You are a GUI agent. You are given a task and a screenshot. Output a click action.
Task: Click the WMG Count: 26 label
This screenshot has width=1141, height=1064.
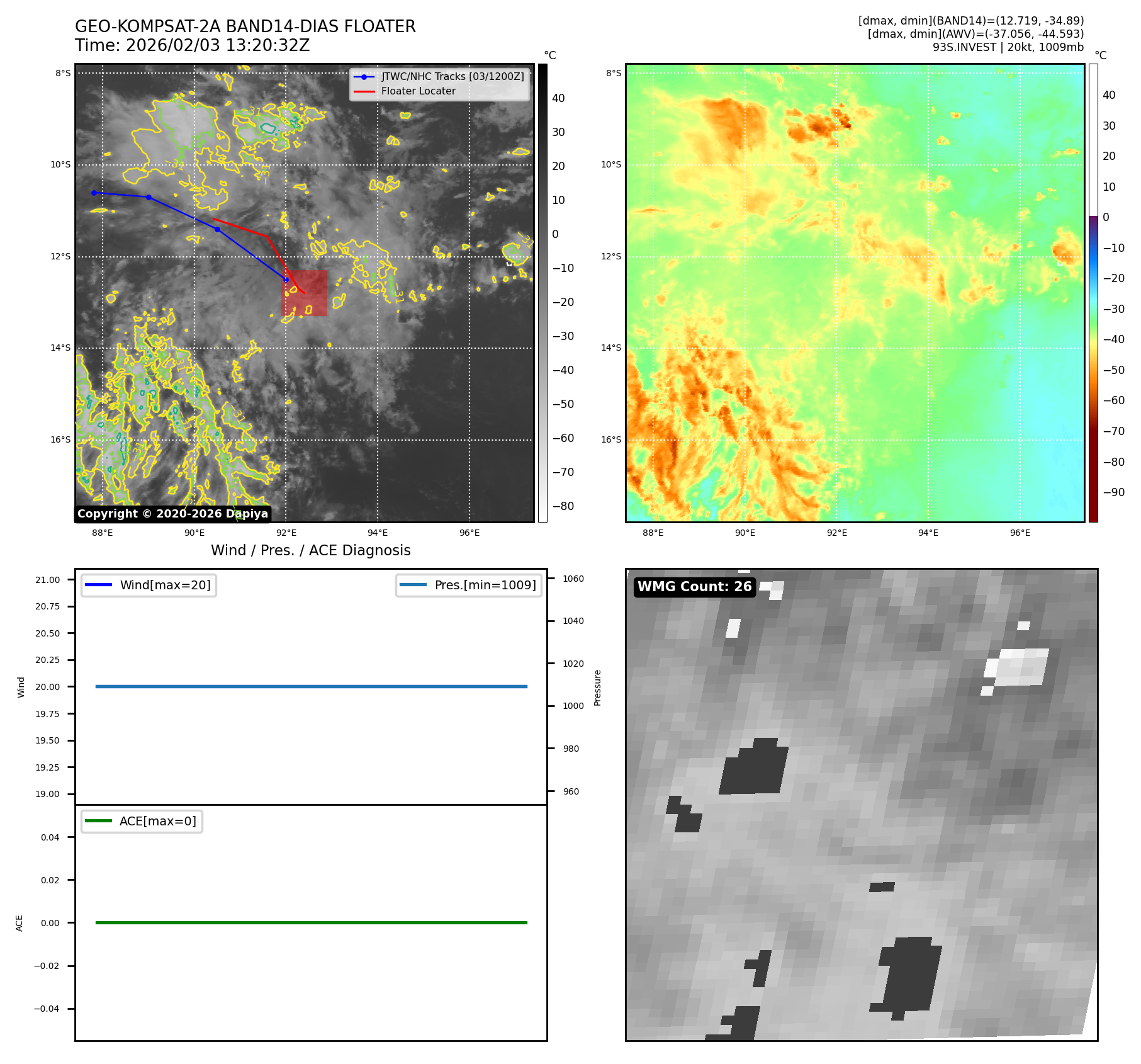click(x=694, y=587)
